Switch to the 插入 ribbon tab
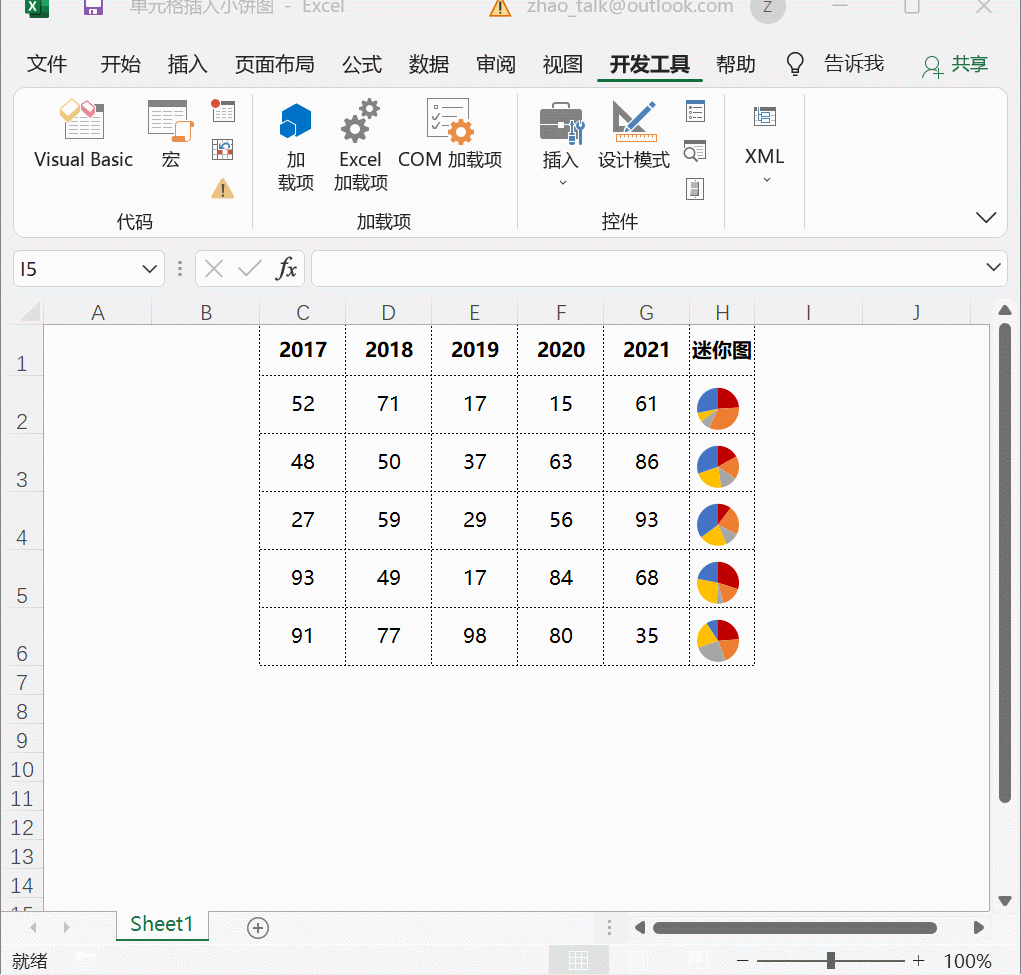The height and width of the screenshot is (975, 1021). (x=188, y=64)
